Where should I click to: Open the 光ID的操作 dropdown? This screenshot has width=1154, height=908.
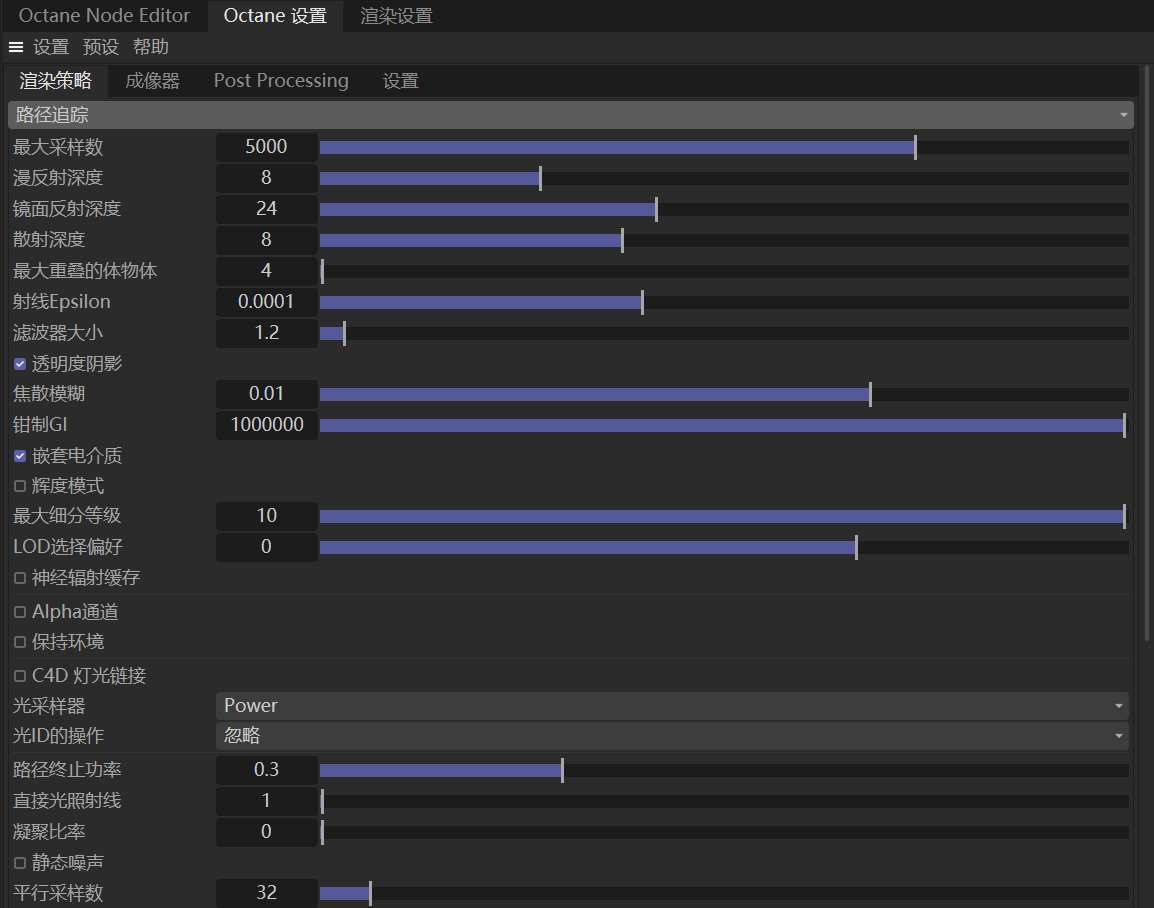pyautogui.click(x=672, y=736)
